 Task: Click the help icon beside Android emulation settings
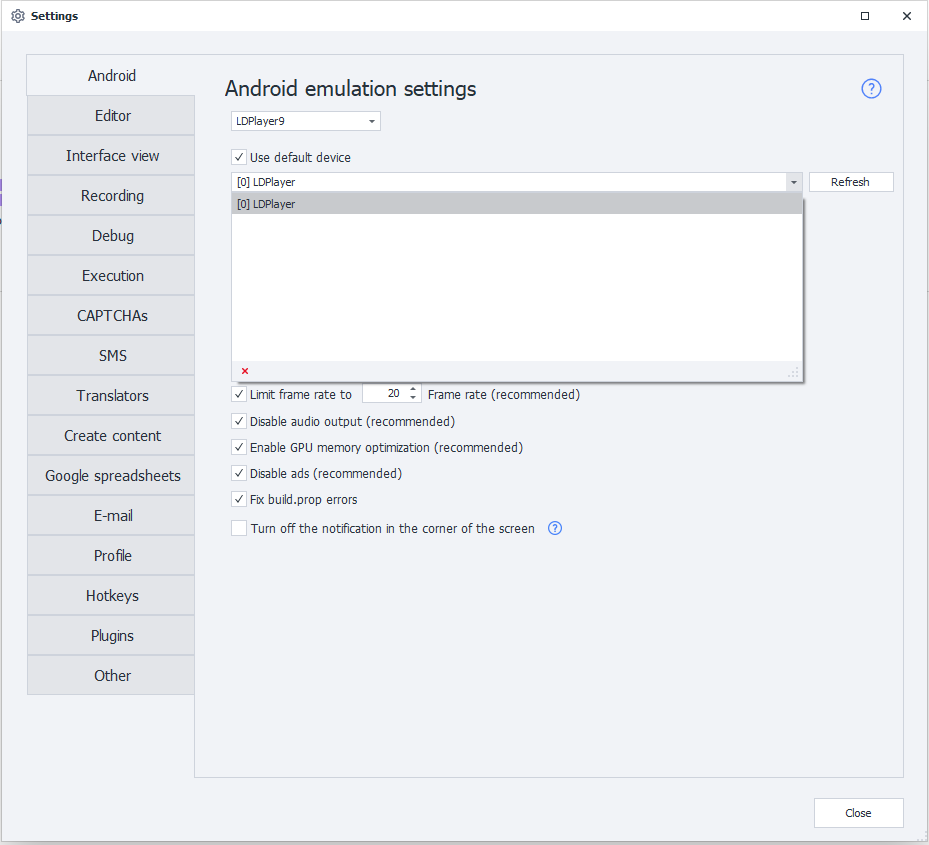point(871,89)
